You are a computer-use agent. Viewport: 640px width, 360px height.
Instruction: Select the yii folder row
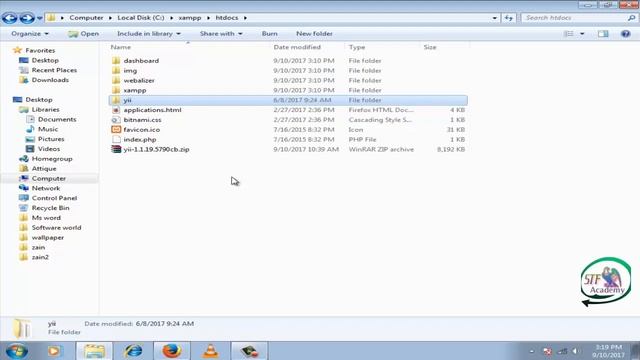coord(288,100)
